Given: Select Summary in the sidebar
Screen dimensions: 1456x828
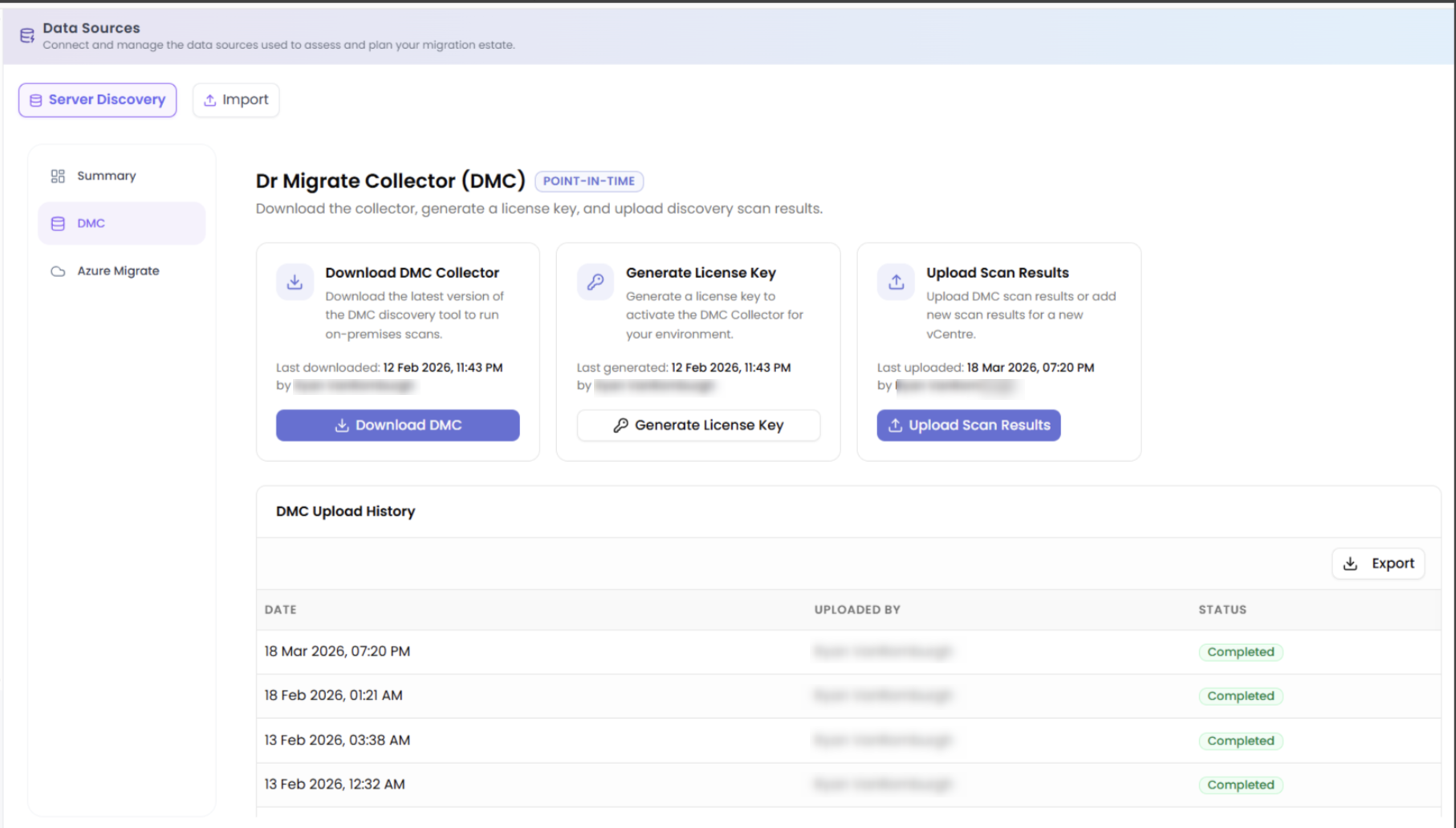Looking at the screenshot, I should pos(122,176).
